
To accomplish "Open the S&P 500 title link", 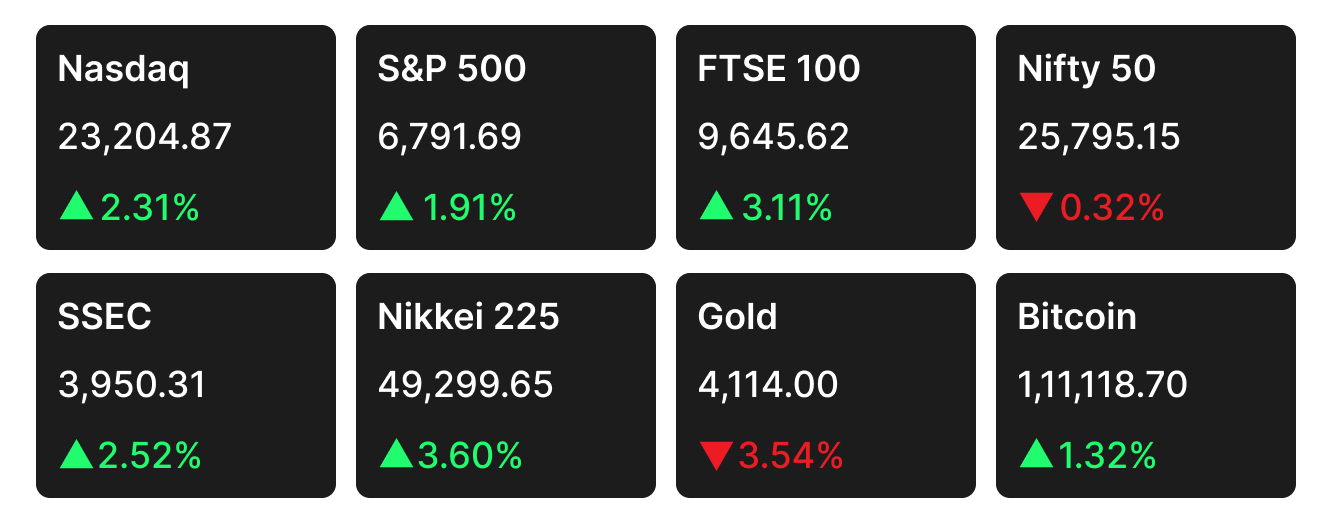I will 452,69.
